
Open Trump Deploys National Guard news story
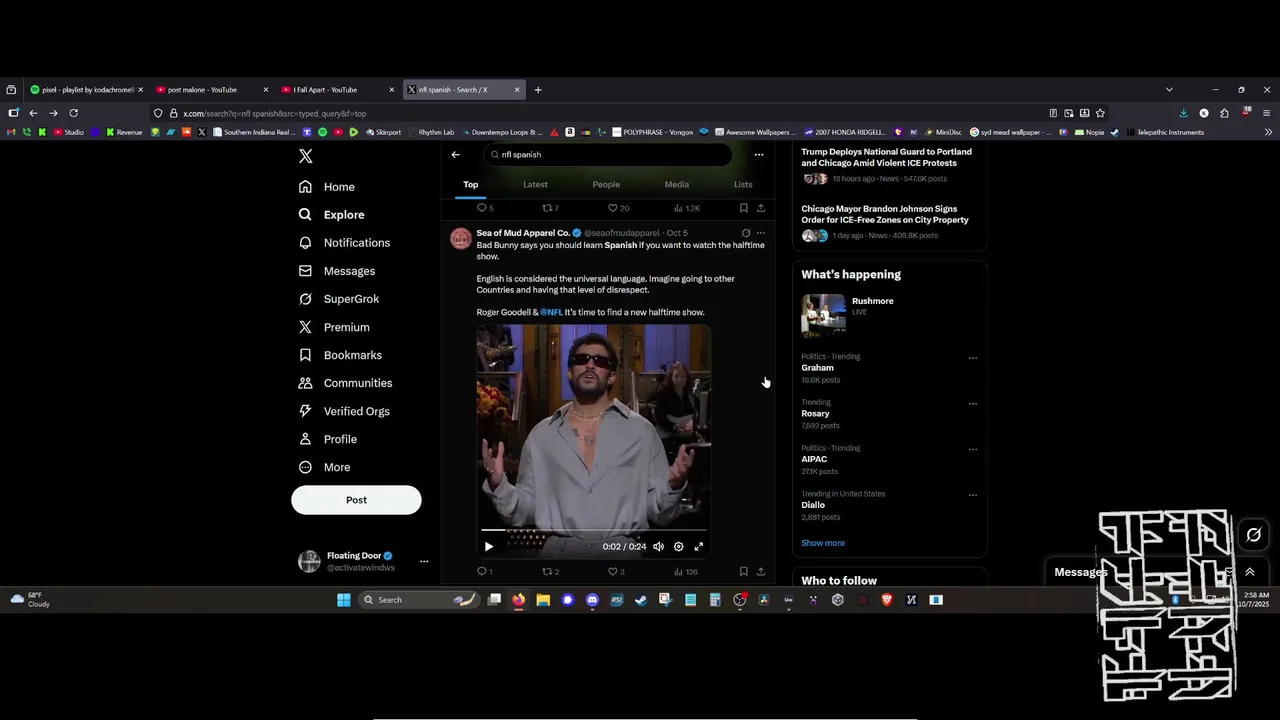(x=886, y=157)
